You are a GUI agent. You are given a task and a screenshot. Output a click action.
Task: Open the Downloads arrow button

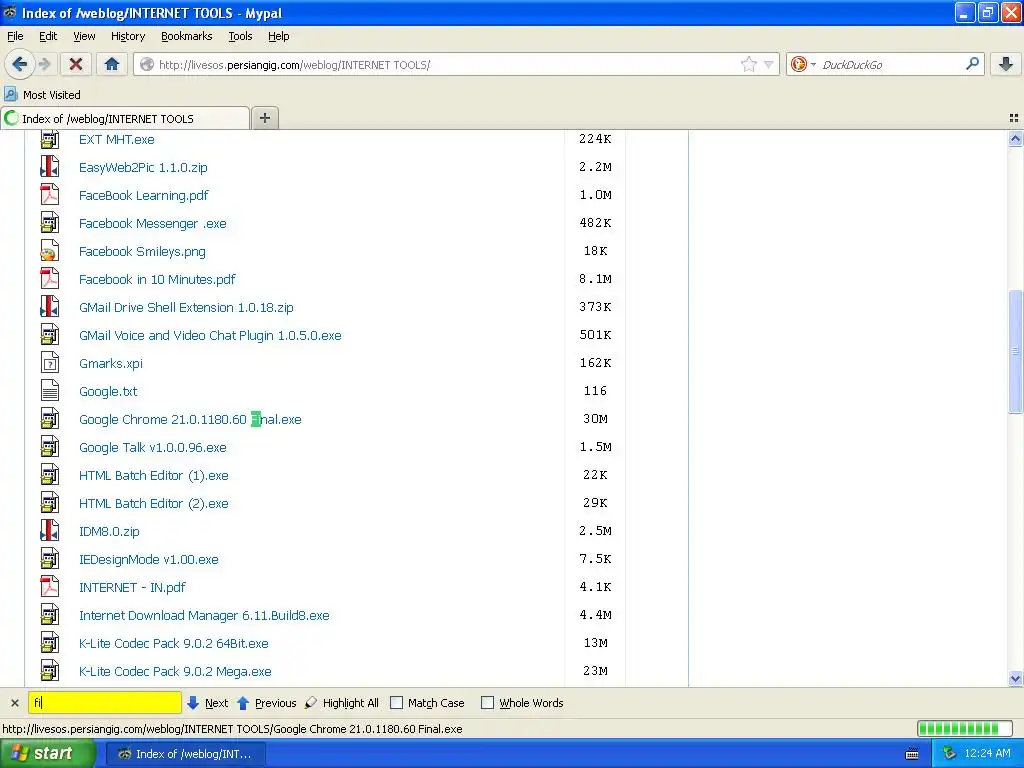click(x=1006, y=64)
